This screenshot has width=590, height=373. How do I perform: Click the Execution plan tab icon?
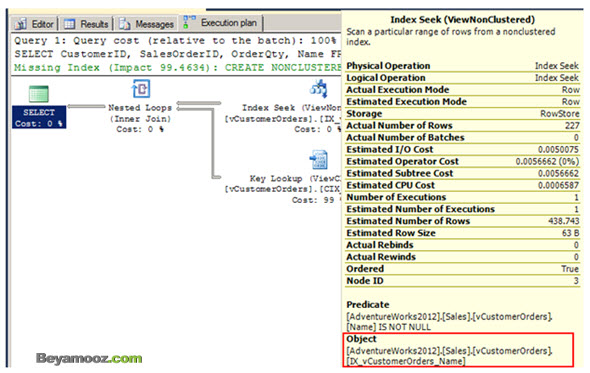(x=189, y=22)
